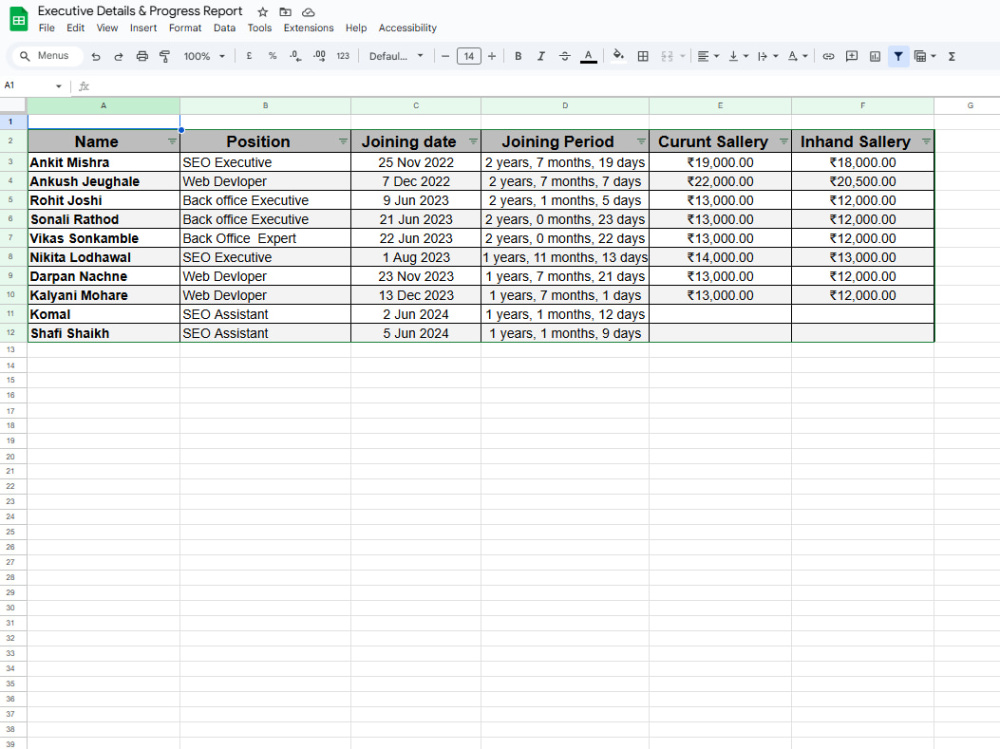1000x749 pixels.
Task: Open text rotation dropdown
Action: pos(797,56)
